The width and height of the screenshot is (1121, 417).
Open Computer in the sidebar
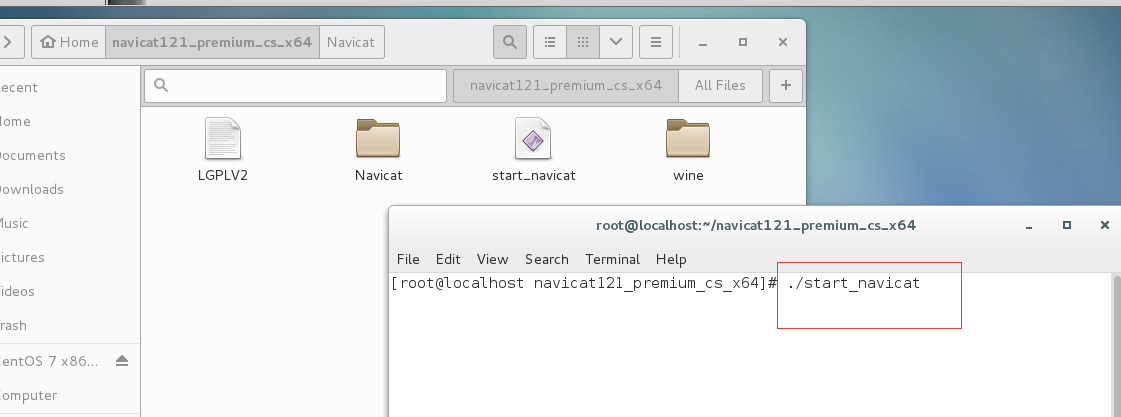(69, 396)
